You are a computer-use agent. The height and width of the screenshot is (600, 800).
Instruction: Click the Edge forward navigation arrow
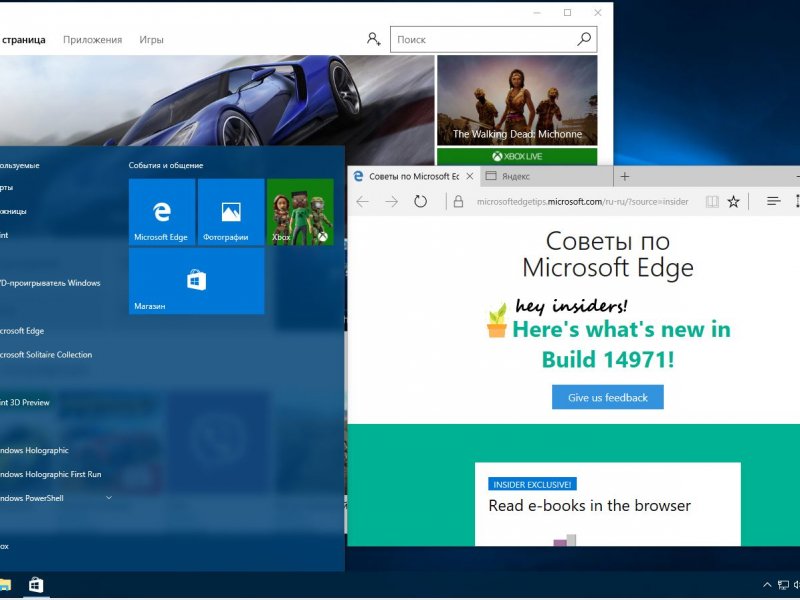pos(391,201)
